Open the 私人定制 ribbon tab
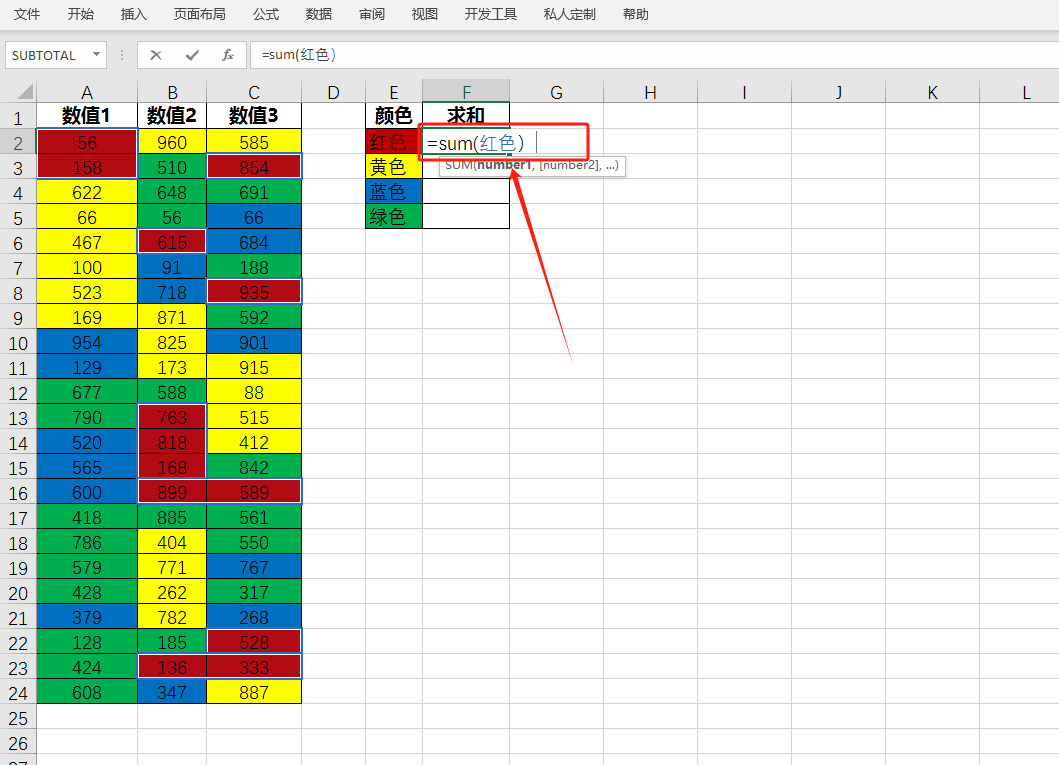 coord(570,14)
